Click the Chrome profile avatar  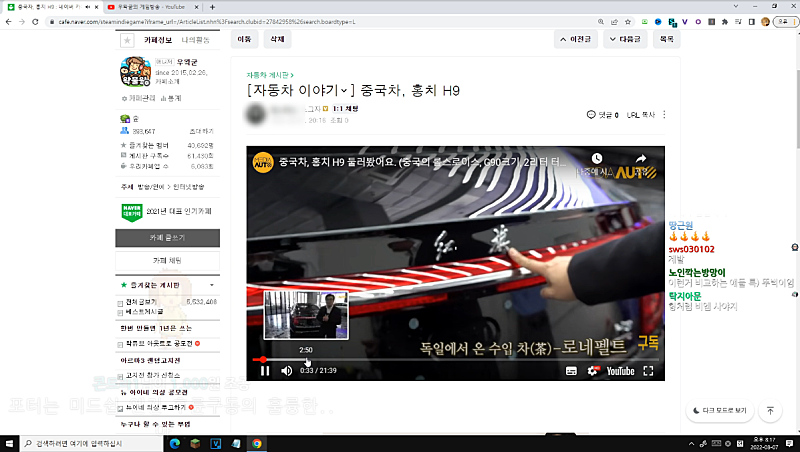pyautogui.click(x=765, y=22)
